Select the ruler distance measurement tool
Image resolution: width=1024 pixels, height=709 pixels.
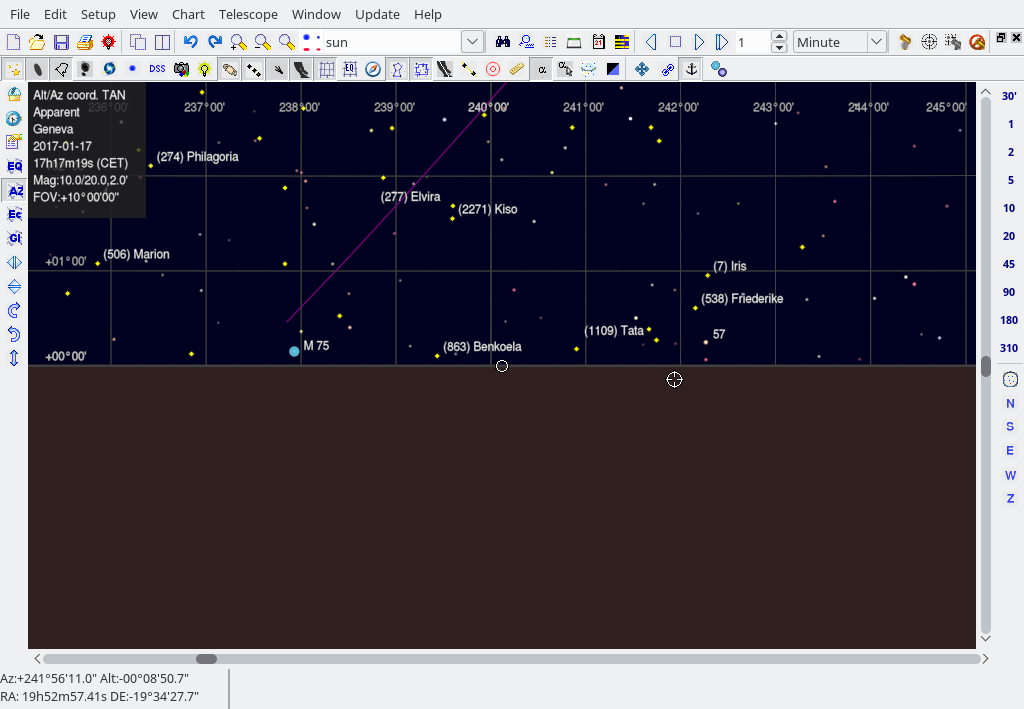(x=517, y=69)
